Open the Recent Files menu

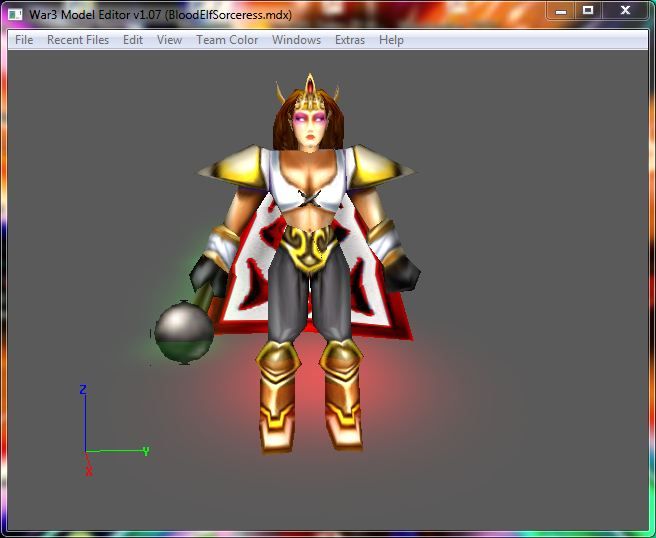(x=78, y=40)
